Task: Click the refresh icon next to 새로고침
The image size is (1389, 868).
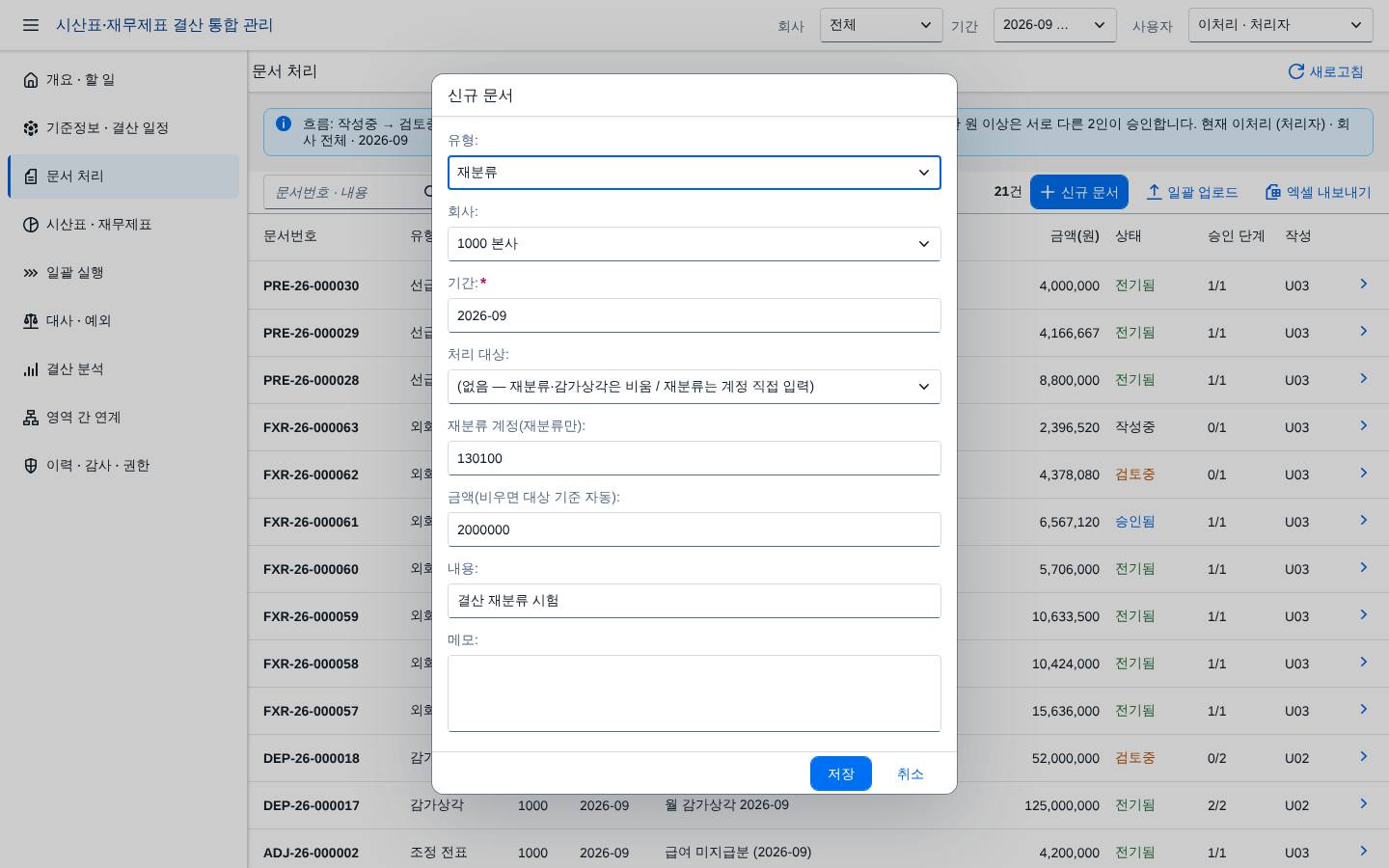Action: (1296, 71)
